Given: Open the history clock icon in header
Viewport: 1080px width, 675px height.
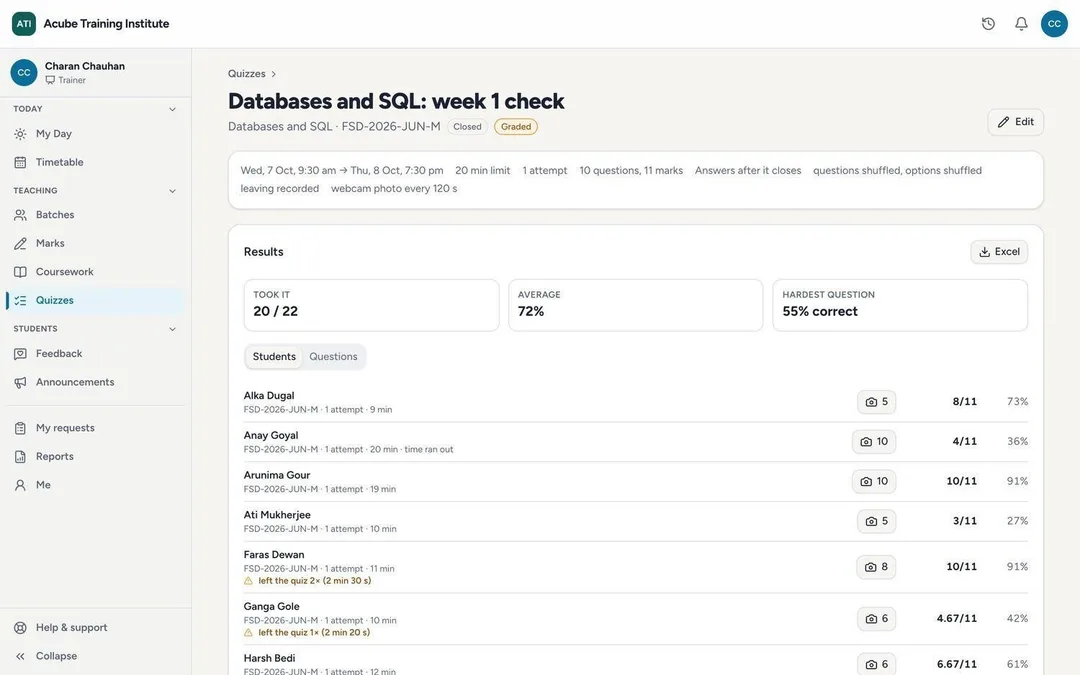Looking at the screenshot, I should (x=988, y=23).
